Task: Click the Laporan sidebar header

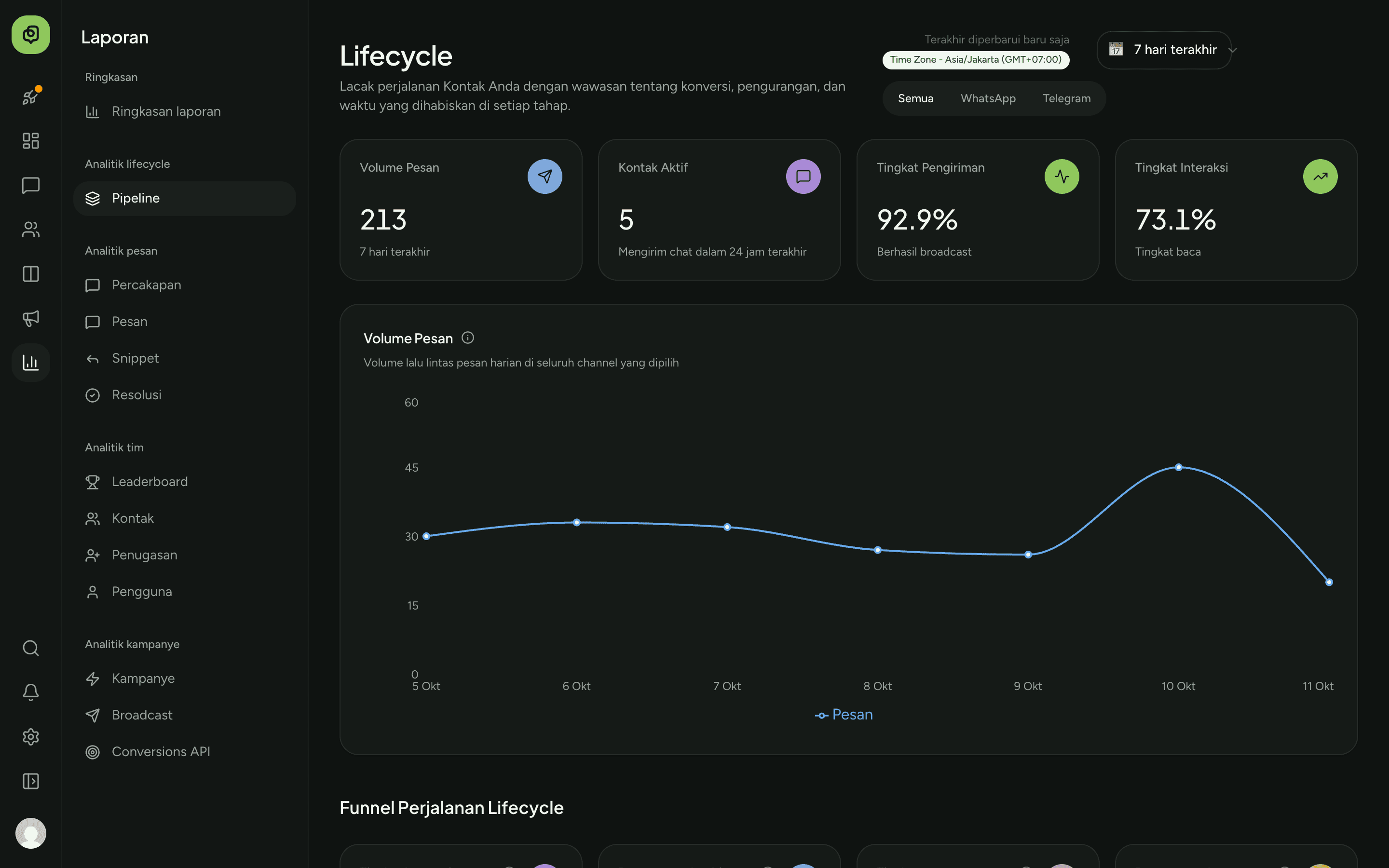Action: pyautogui.click(x=115, y=37)
